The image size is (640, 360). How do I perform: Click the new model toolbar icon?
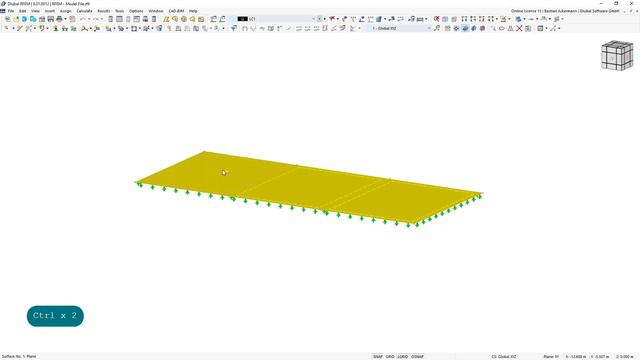(x=7, y=19)
